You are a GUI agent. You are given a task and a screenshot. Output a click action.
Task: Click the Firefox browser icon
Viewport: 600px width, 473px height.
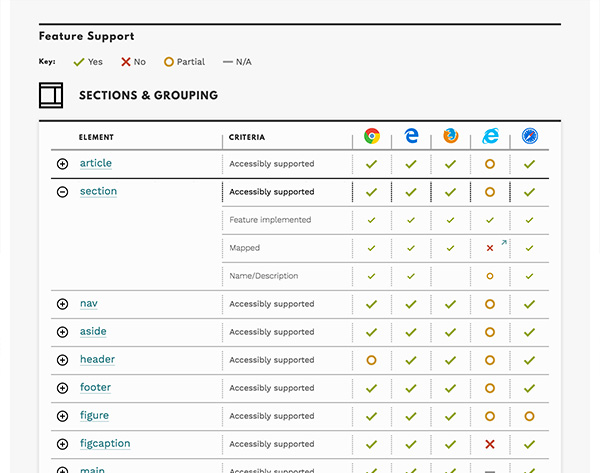pos(450,136)
